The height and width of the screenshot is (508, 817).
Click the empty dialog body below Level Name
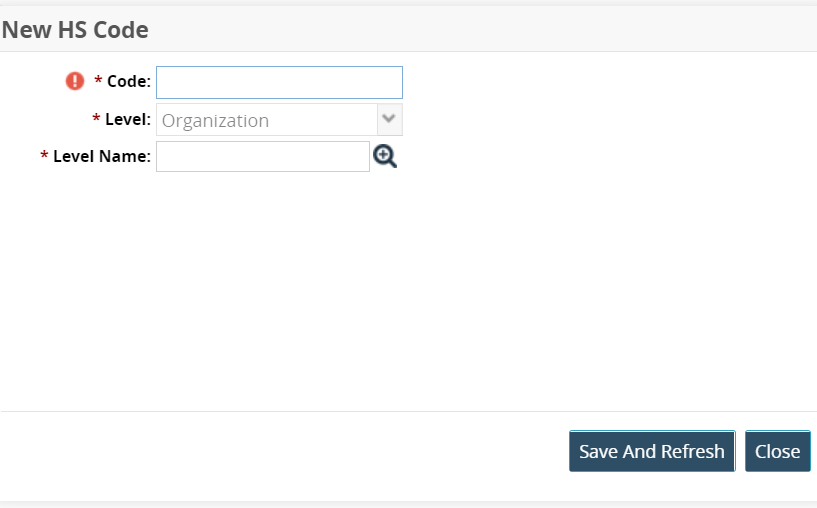click(400, 290)
